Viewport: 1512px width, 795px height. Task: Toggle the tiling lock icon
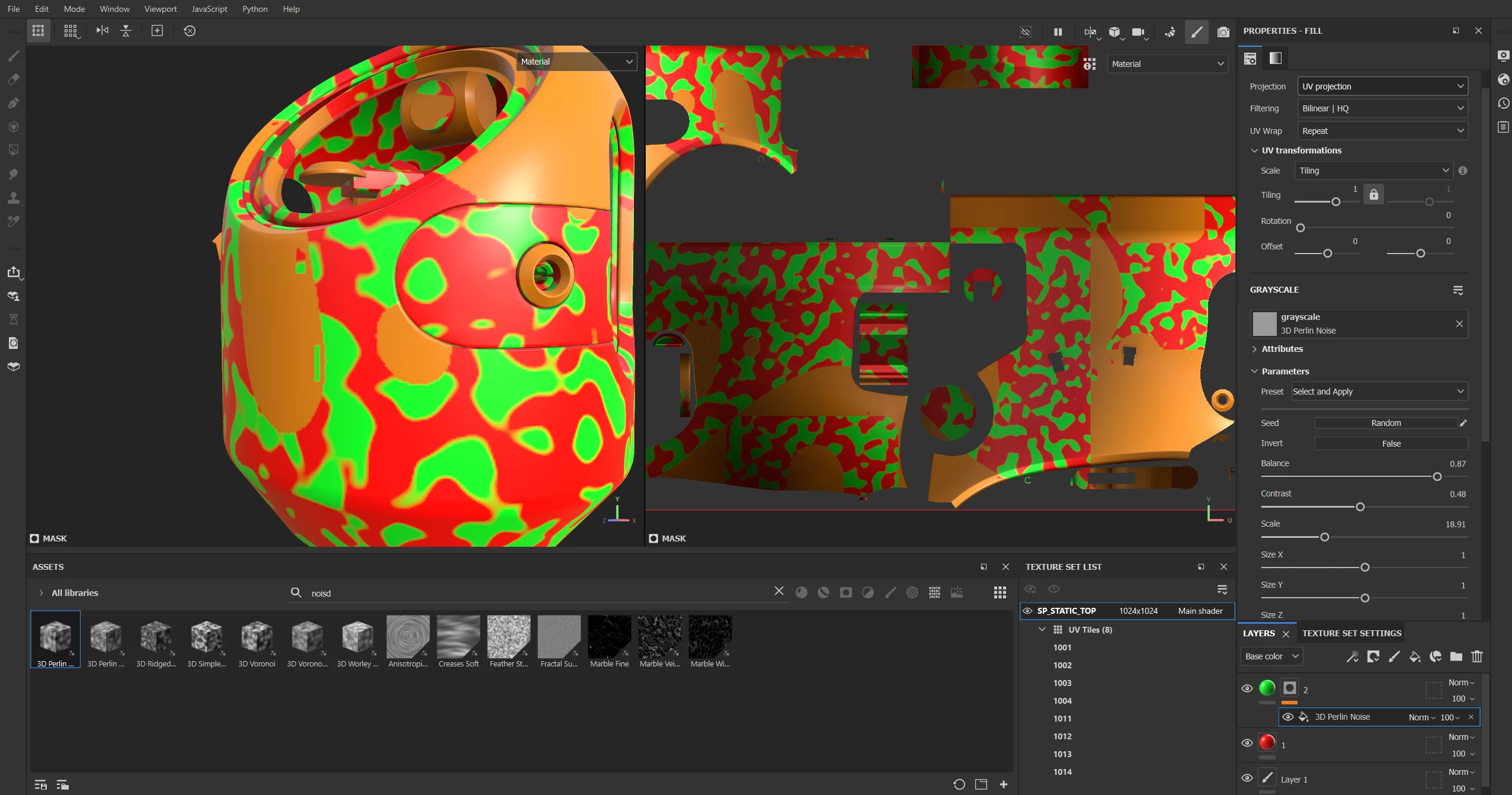(x=1373, y=194)
